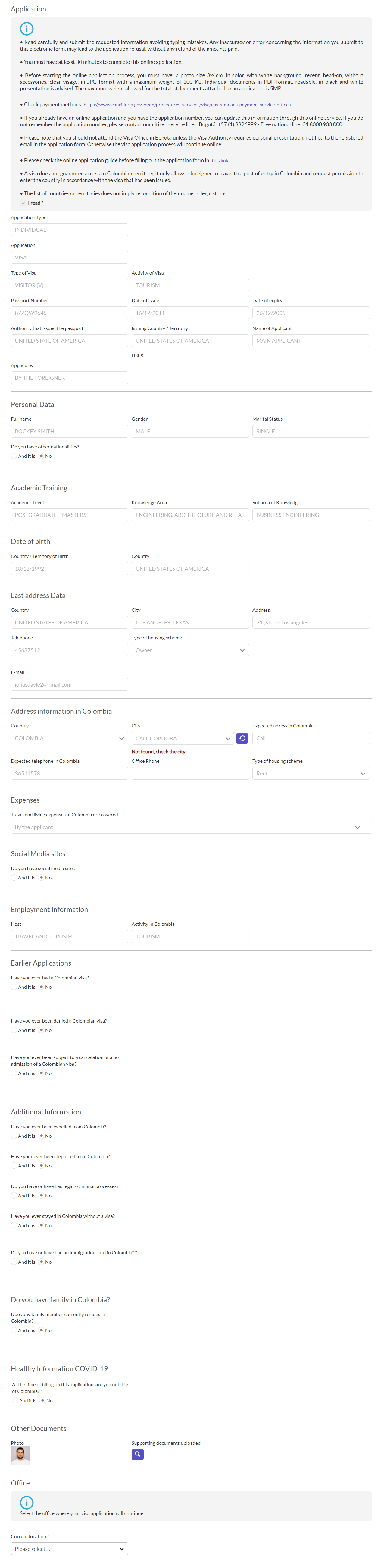The height and width of the screenshot is (1568, 378).
Task: Select 'No' for cancelation or no admission question
Action: point(41,1074)
